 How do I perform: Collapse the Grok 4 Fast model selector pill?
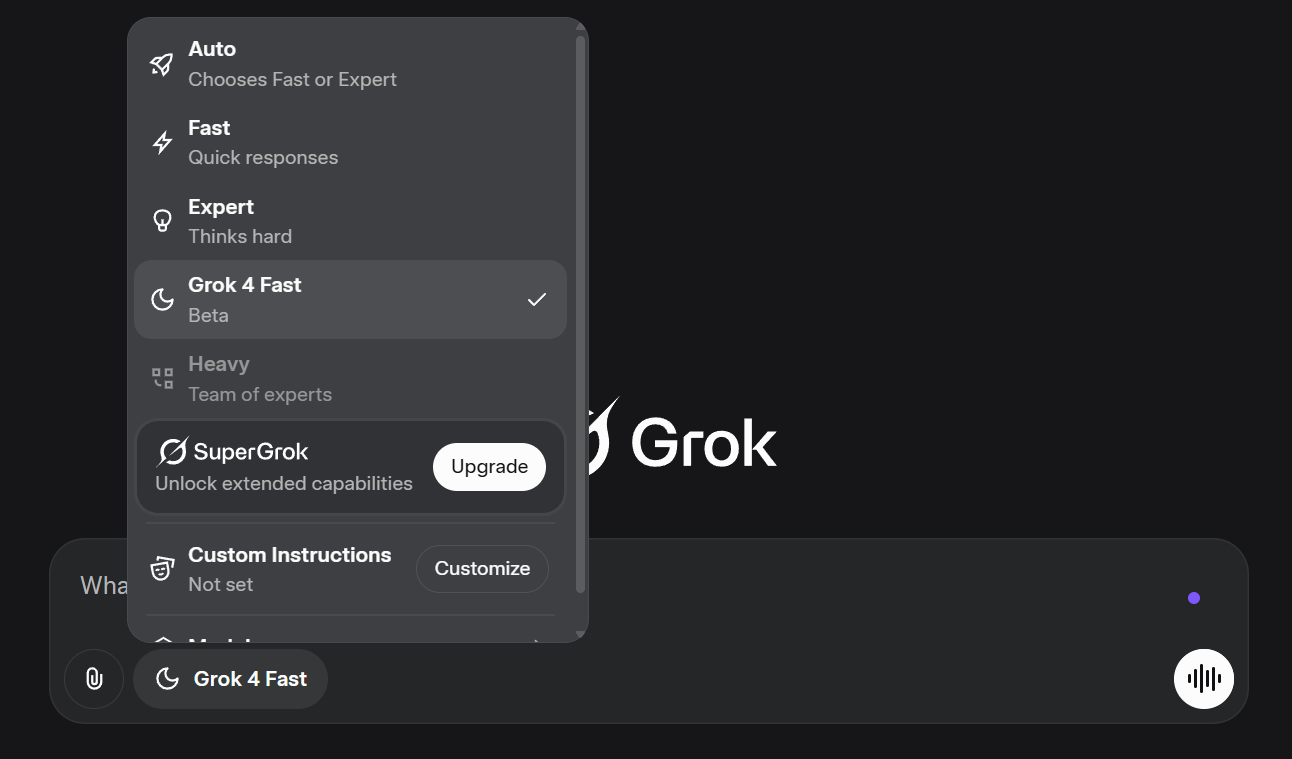(x=230, y=679)
